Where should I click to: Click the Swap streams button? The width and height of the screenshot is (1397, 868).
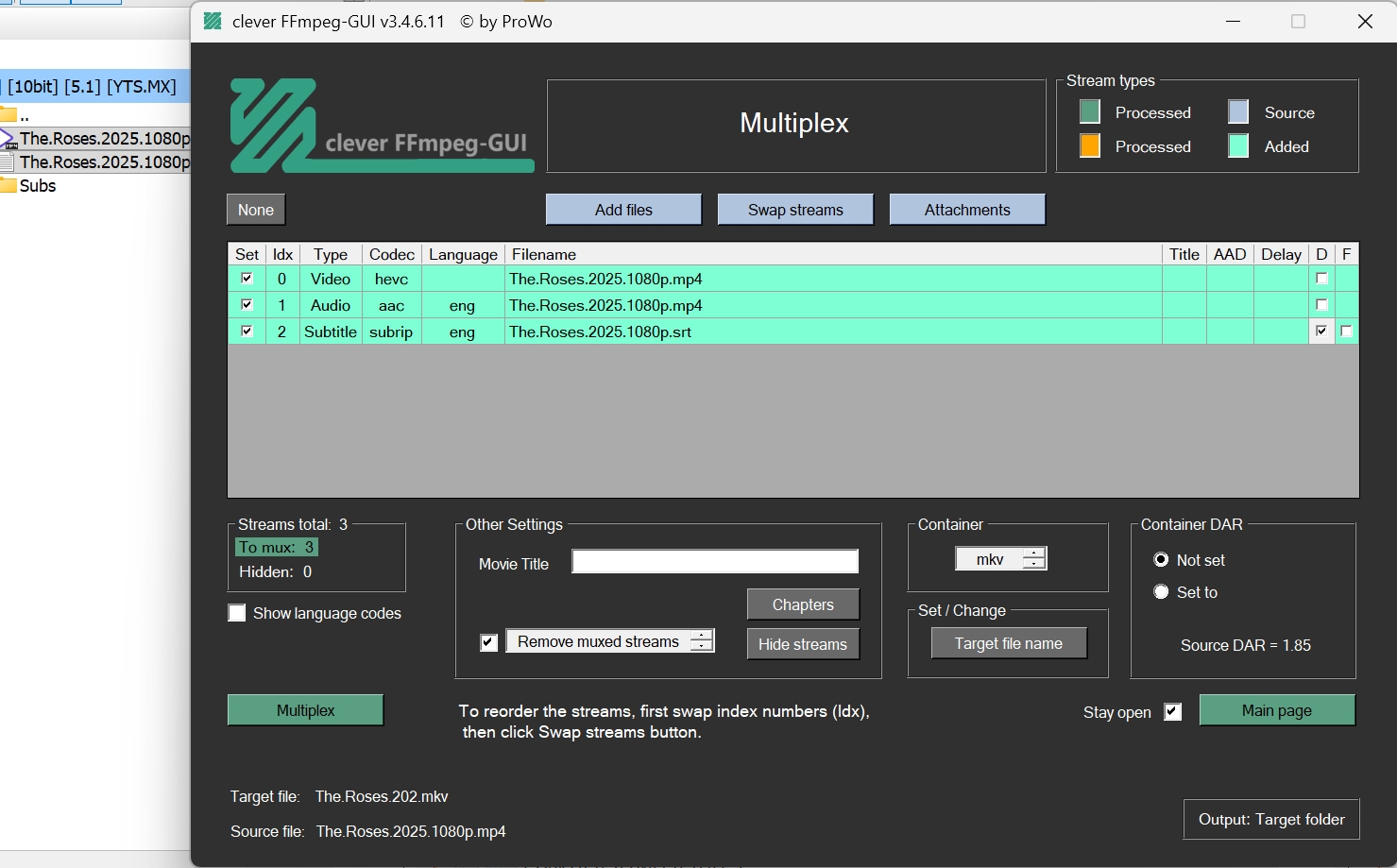click(795, 210)
